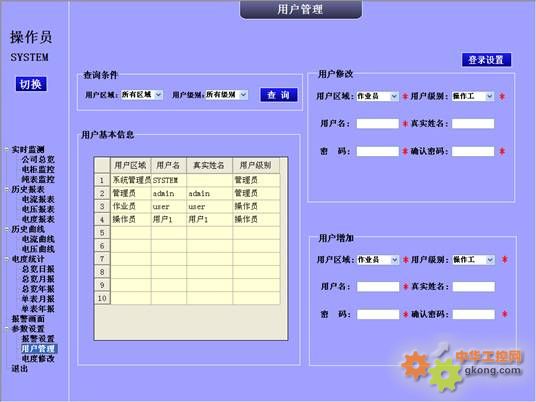The width and height of the screenshot is (536, 402).
Task: Open the 登录设置 login settings button
Action: (x=486, y=60)
